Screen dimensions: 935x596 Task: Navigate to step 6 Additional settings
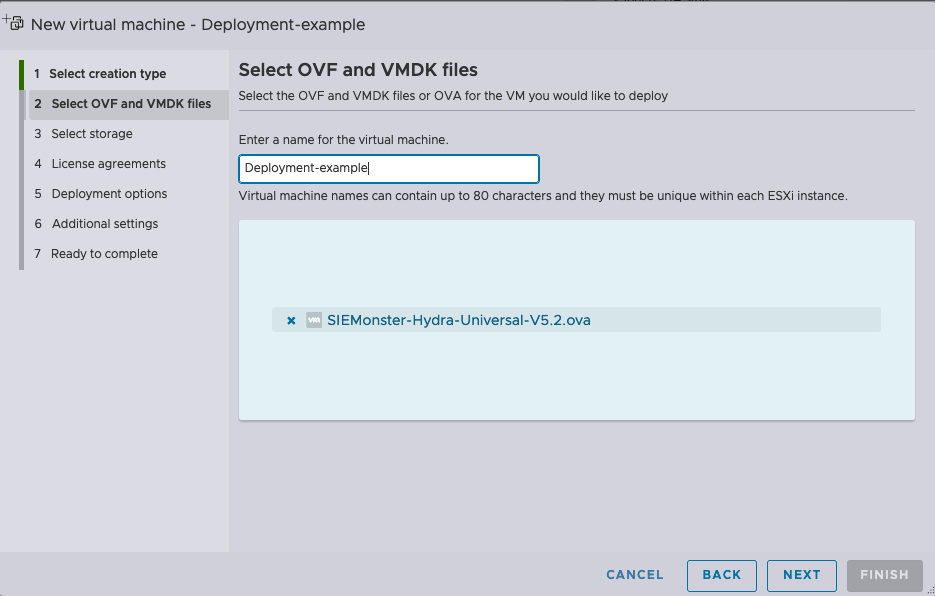pyautogui.click(x=105, y=224)
